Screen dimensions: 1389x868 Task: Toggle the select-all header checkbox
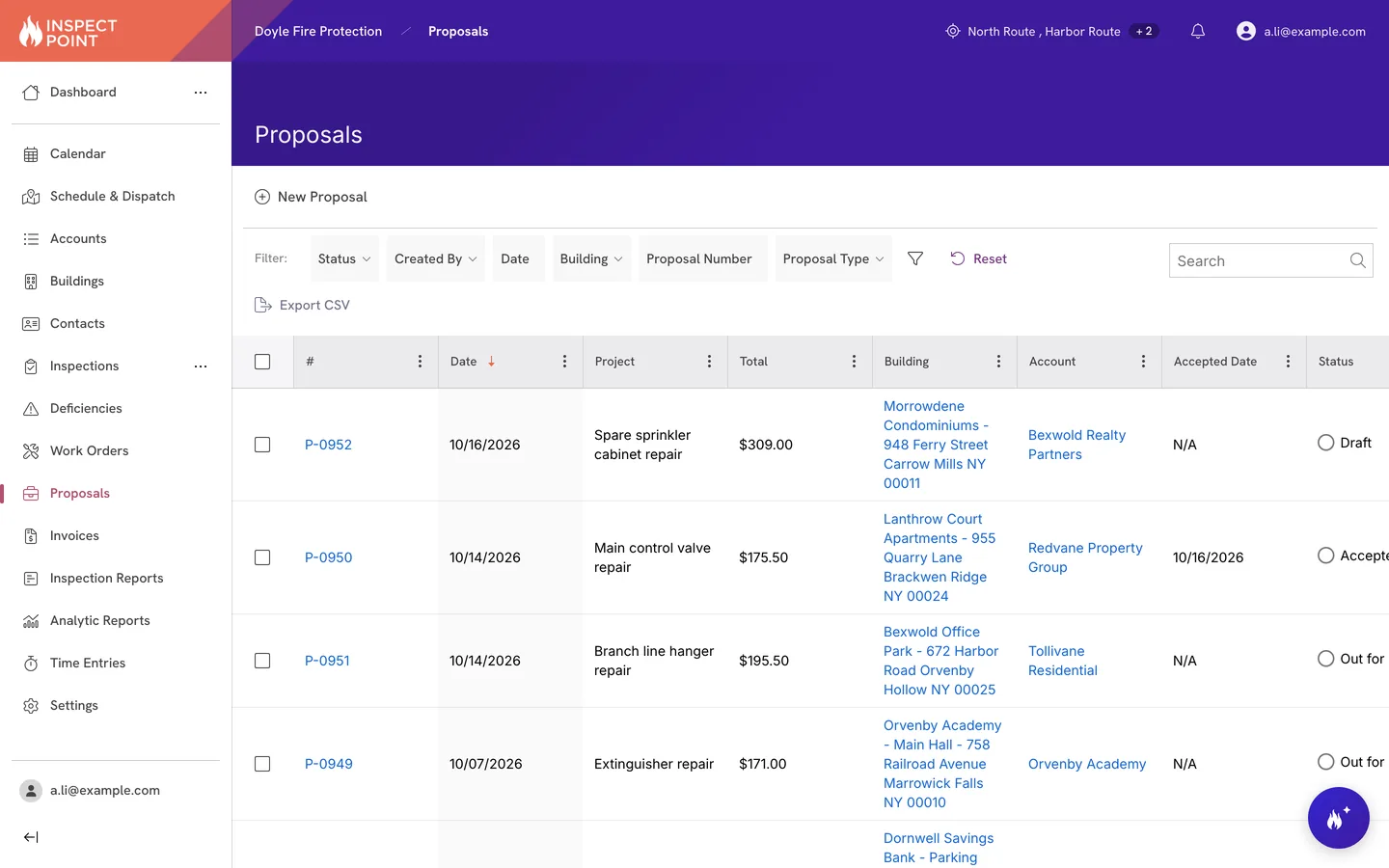(x=262, y=362)
